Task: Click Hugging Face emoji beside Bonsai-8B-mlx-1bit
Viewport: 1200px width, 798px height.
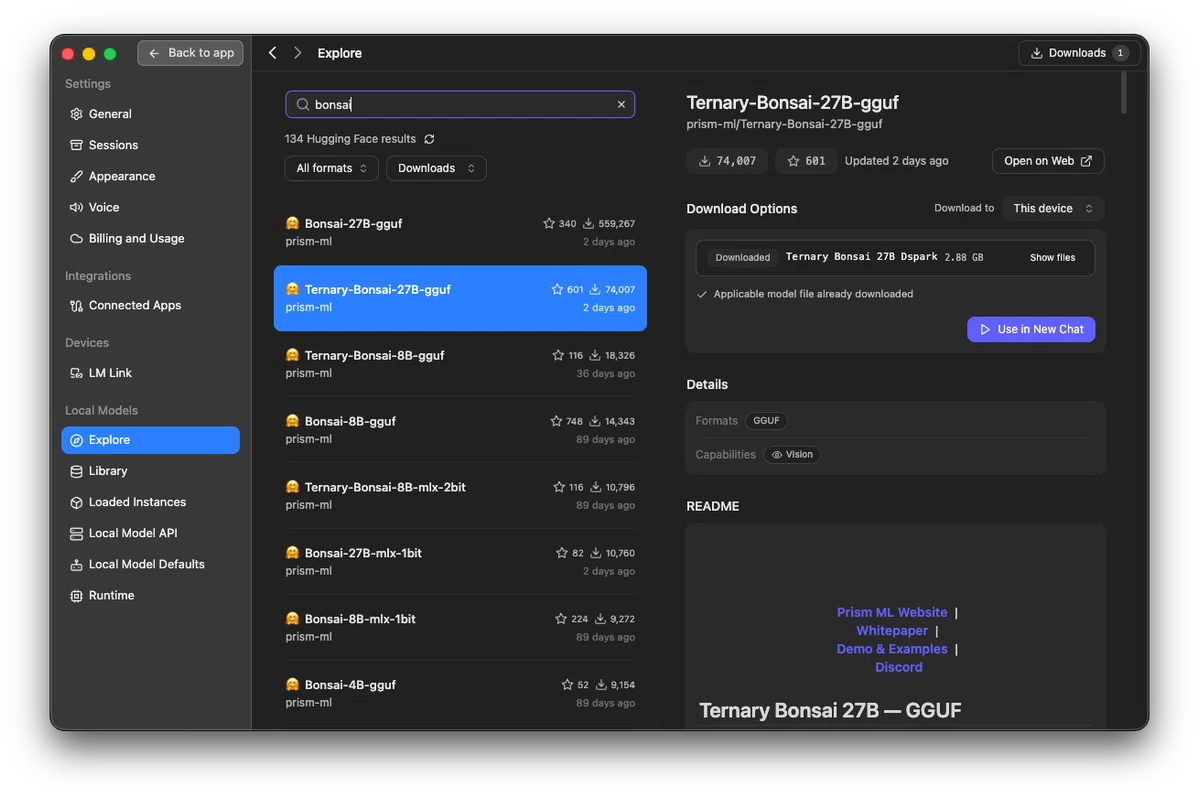Action: 293,619
